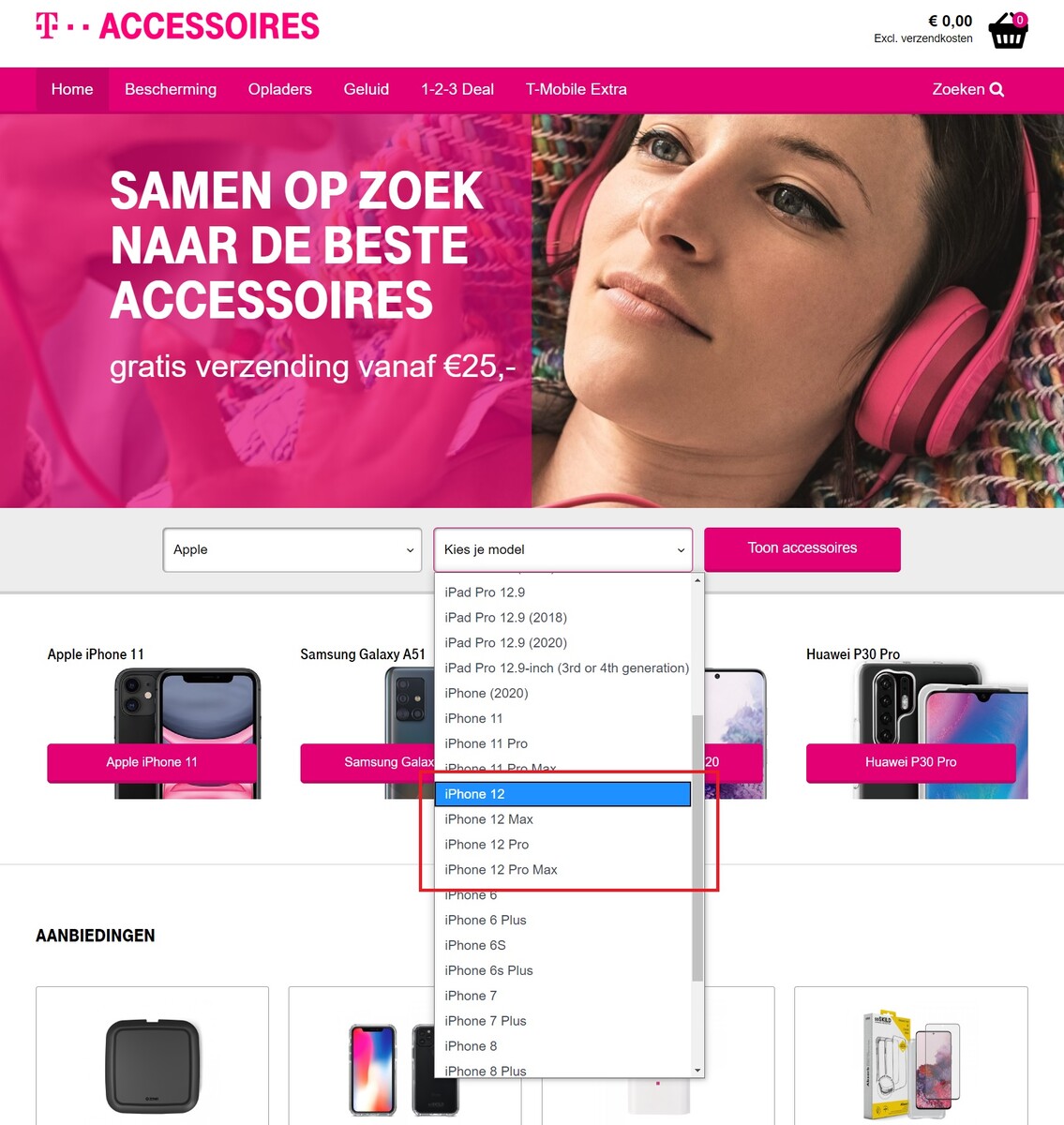Open the Bescherming menu item
The width and height of the screenshot is (1064, 1125).
point(171,90)
